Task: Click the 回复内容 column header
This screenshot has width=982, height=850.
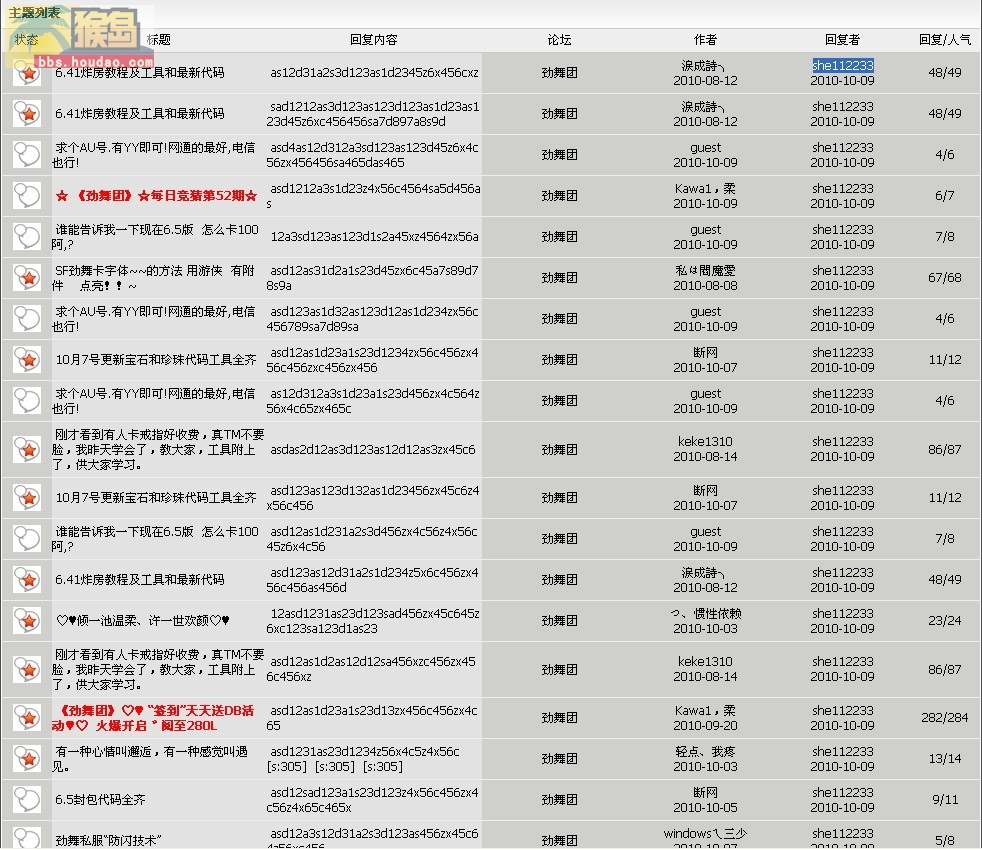Action: (x=373, y=39)
